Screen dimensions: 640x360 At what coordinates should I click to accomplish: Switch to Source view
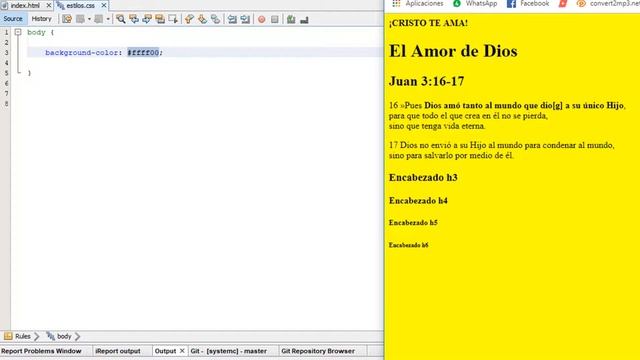13,19
